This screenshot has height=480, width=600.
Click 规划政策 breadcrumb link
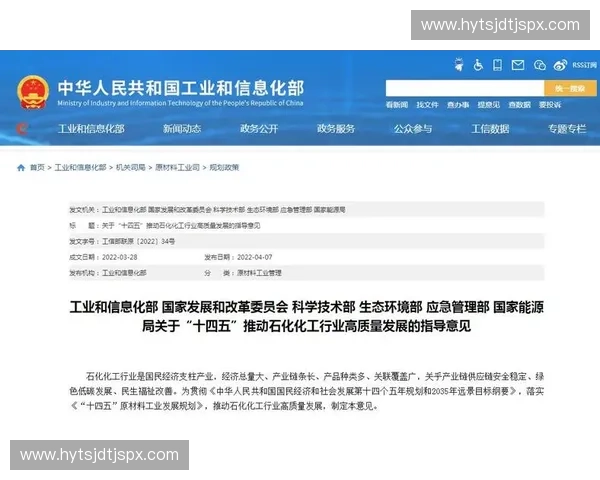224,168
